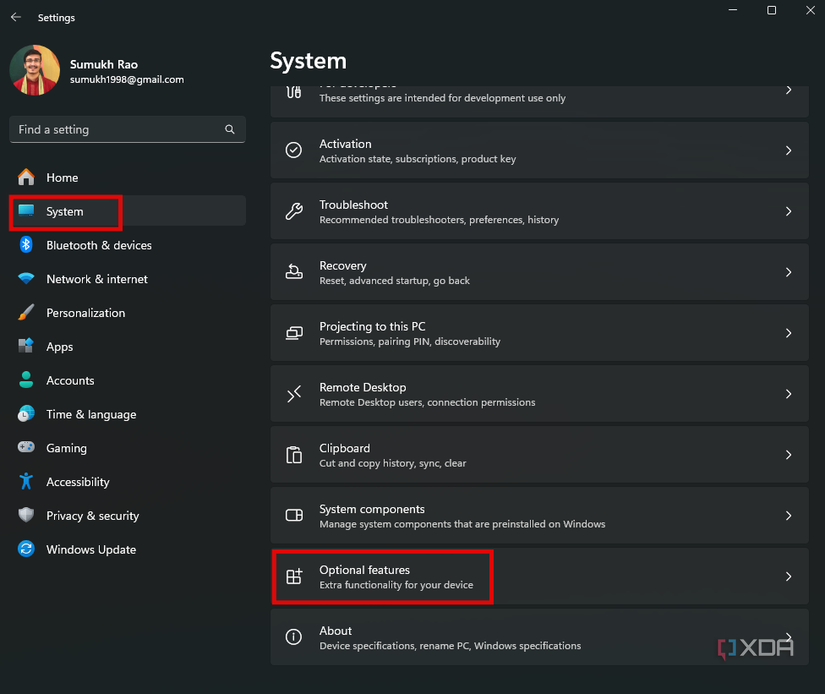Open the Clipboard row chevron
This screenshot has width=825, height=694.
coord(788,455)
